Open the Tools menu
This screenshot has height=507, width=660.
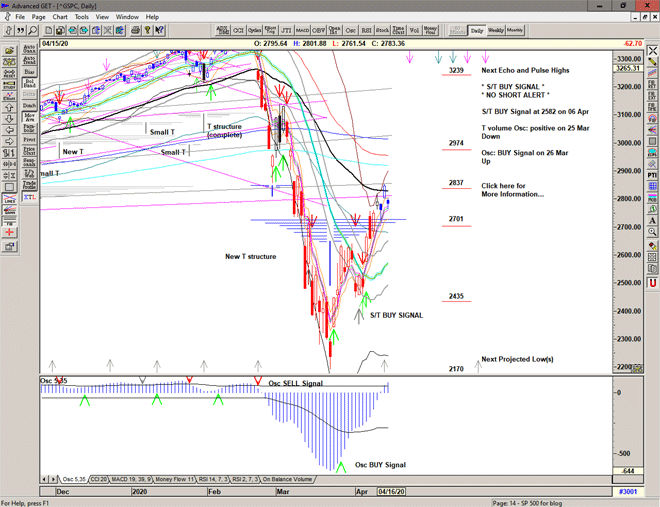tap(82, 17)
